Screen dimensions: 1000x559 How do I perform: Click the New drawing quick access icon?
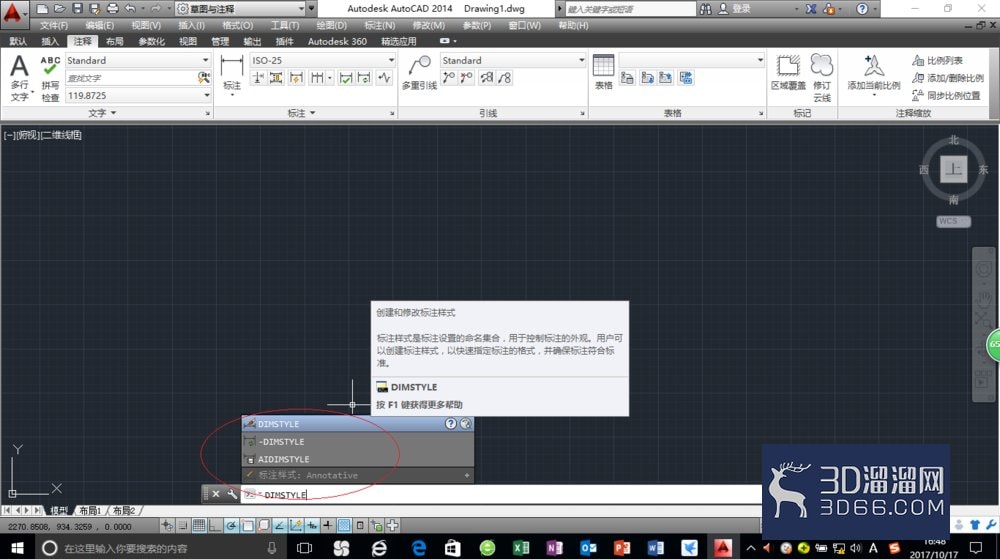pos(42,9)
